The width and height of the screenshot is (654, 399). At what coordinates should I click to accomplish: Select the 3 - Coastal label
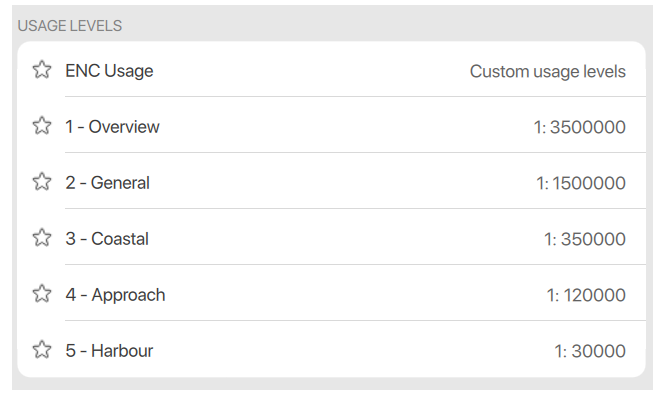(107, 238)
